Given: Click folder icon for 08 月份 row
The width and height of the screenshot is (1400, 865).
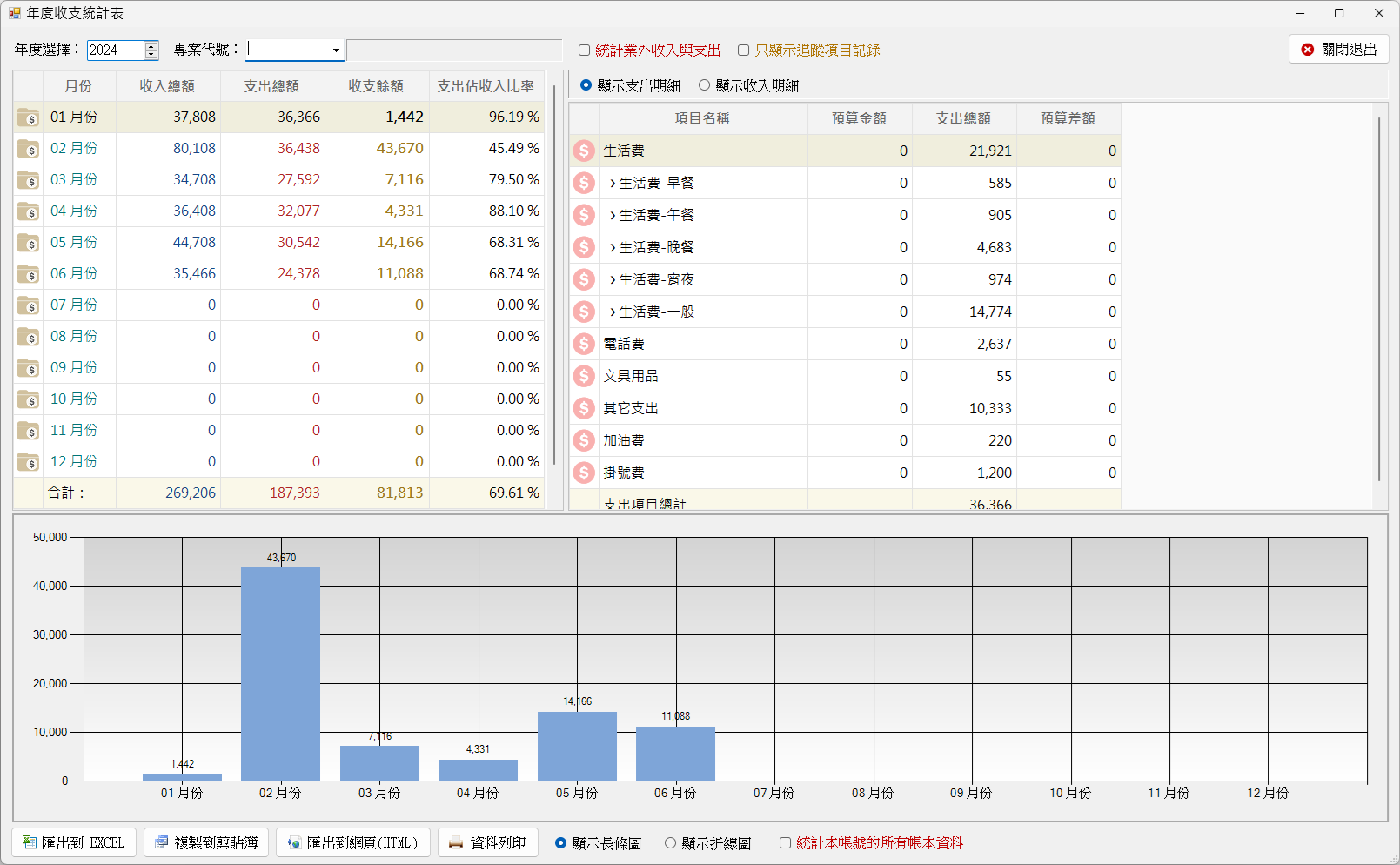Looking at the screenshot, I should 28,337.
